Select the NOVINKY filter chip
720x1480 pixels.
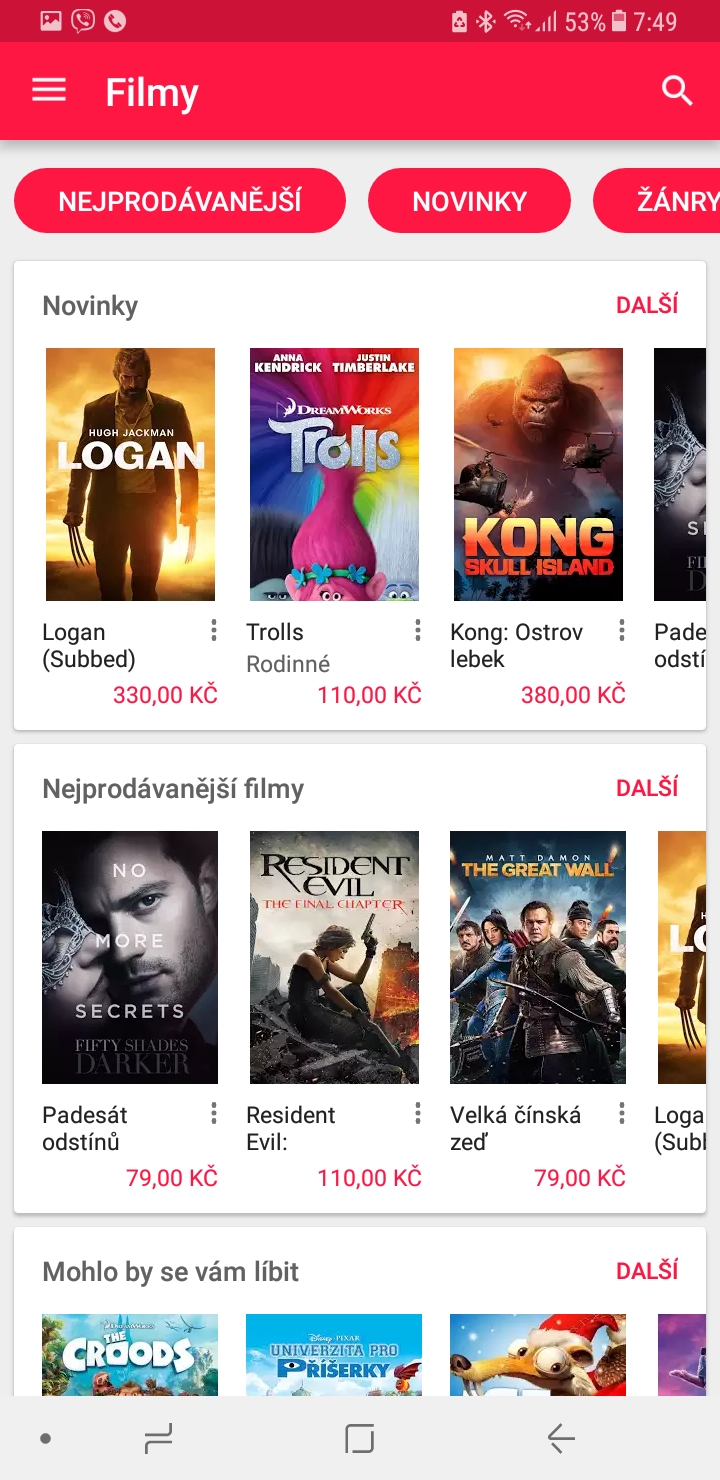[x=469, y=200]
